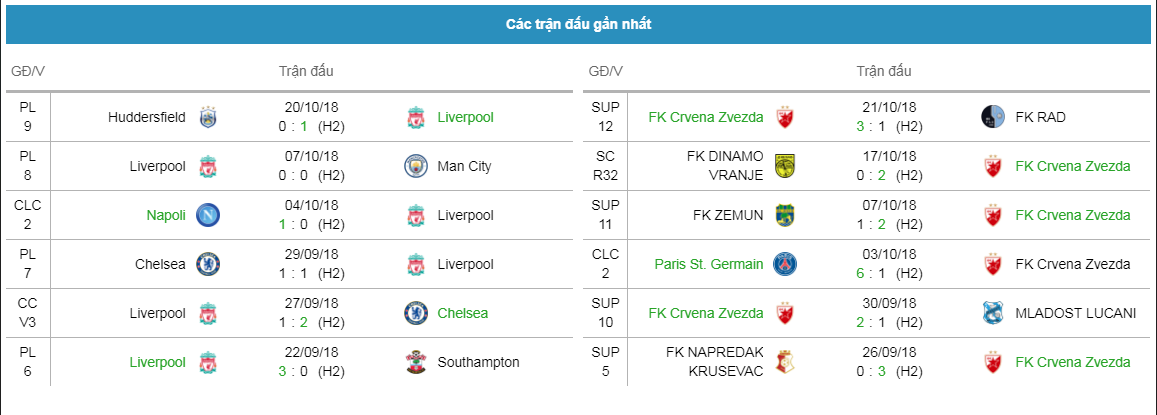Click the FK RAD team logo

994,117
